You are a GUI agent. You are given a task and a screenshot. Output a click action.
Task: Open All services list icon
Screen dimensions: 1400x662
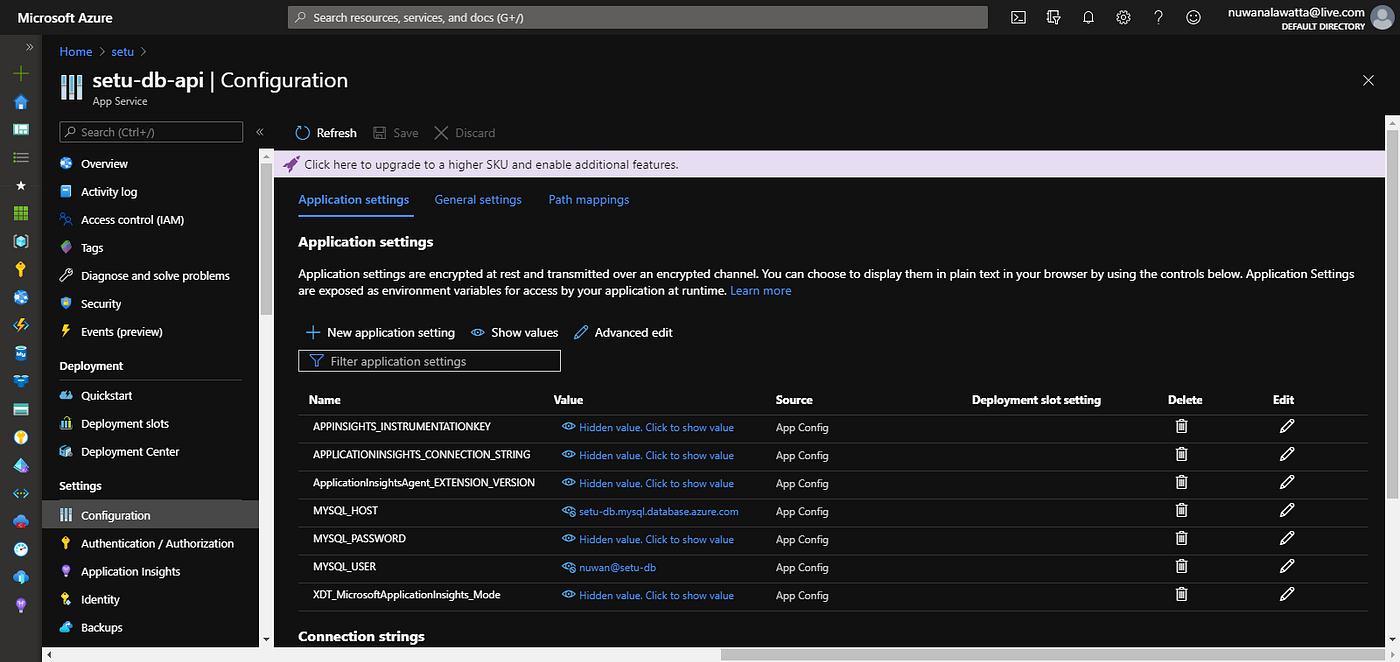21,158
